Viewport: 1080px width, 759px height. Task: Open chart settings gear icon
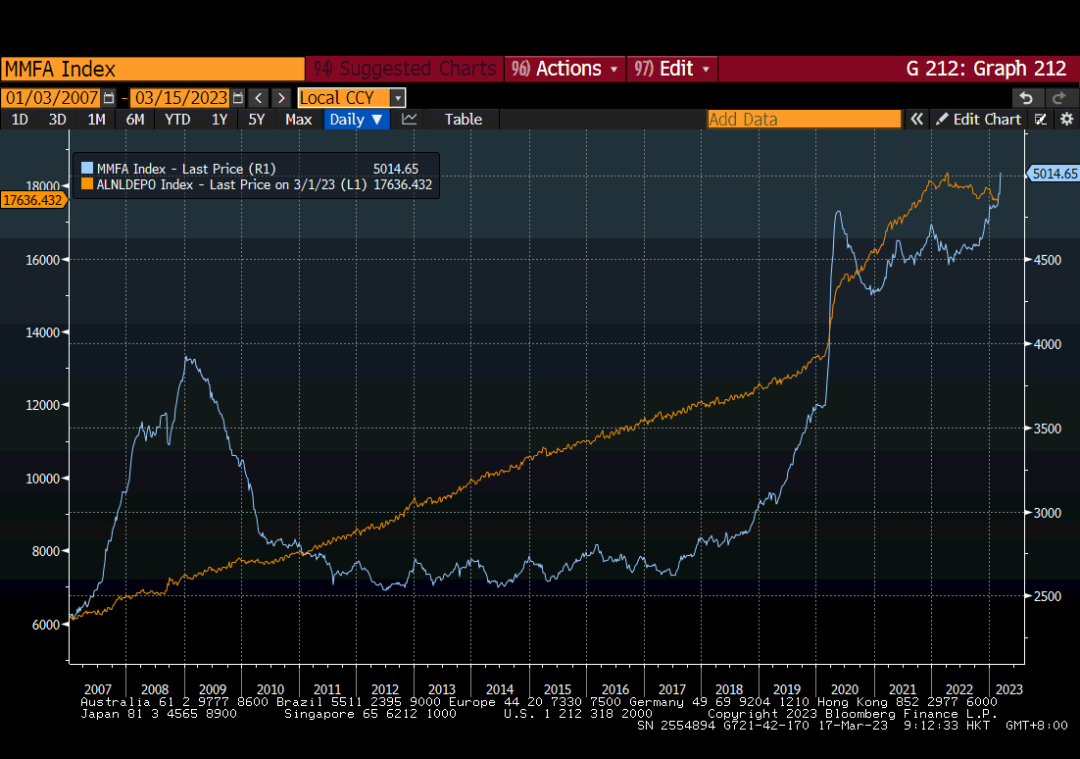point(1066,119)
